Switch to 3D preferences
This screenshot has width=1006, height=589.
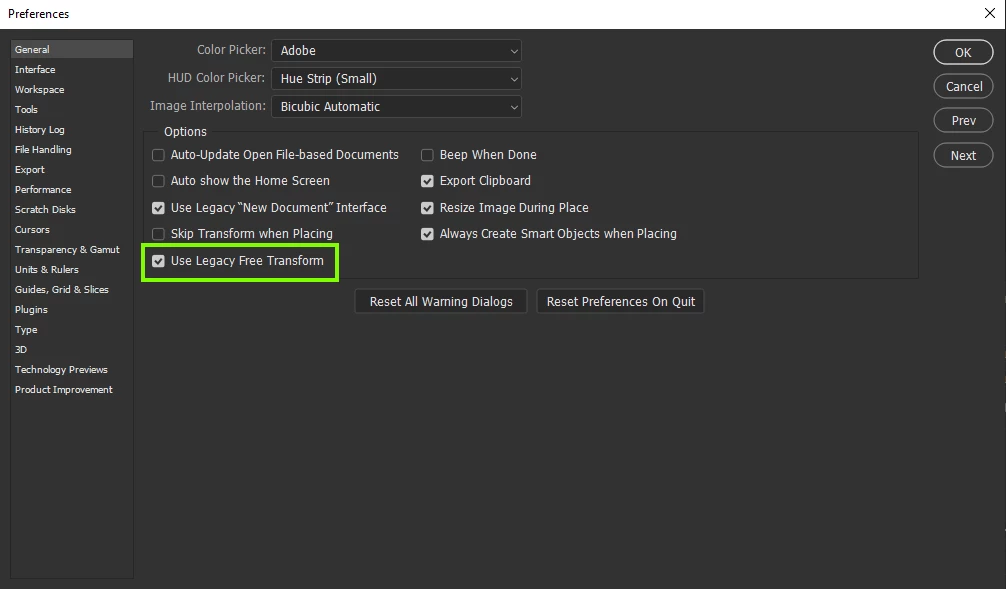[x=21, y=350]
